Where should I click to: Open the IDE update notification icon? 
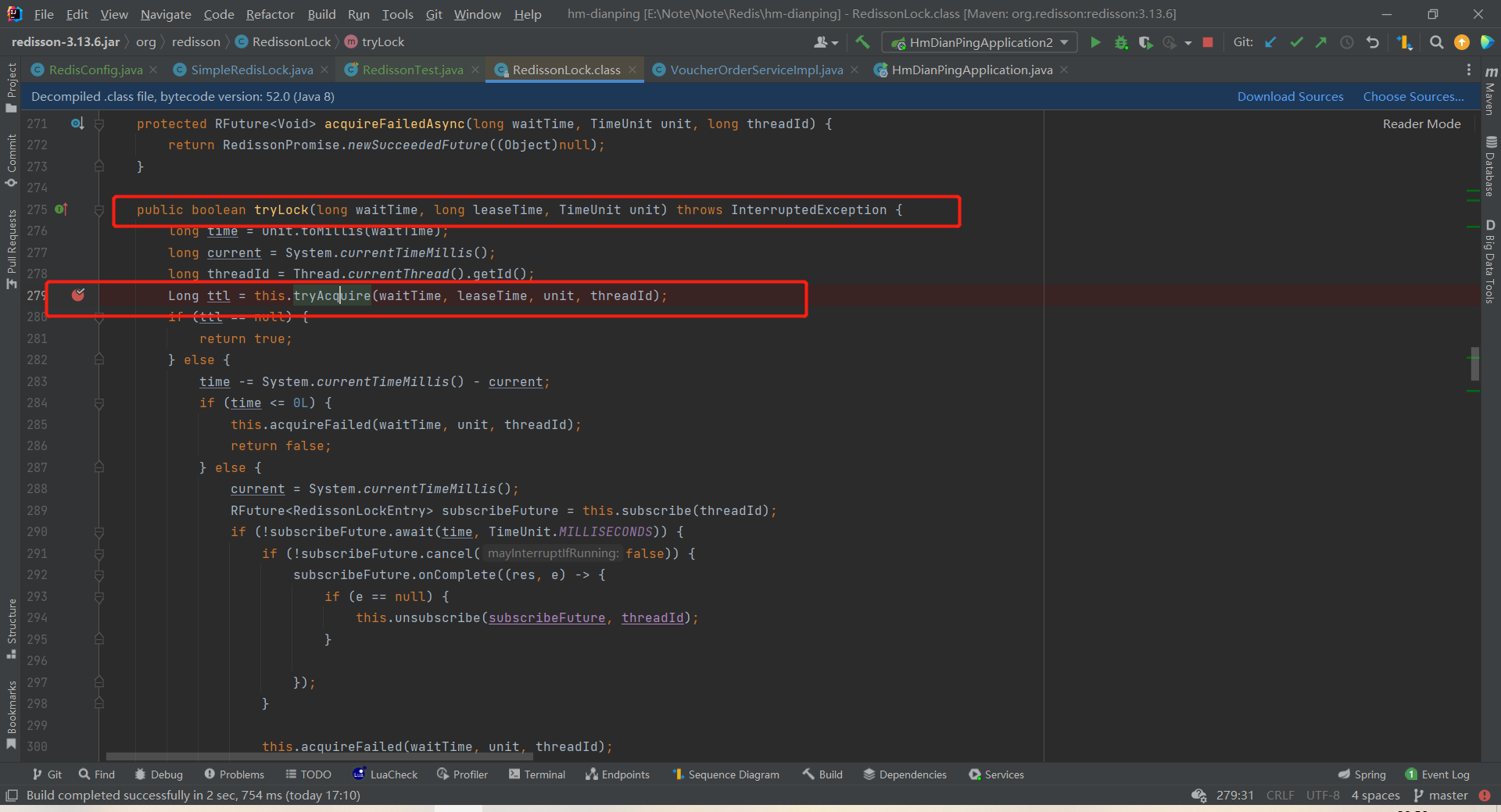[1461, 42]
